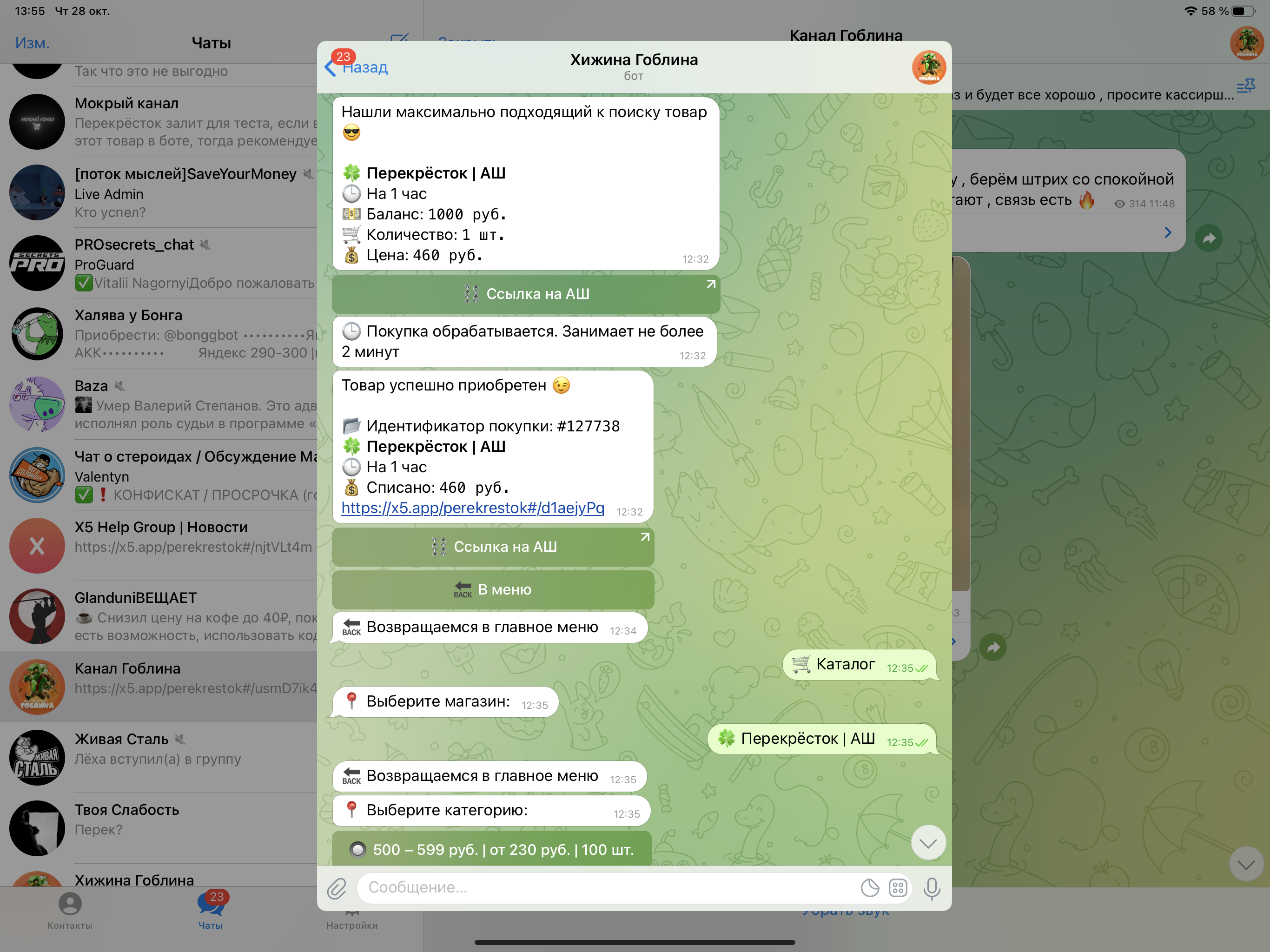Open the Живая Сталь chat
Image resolution: width=1270 pixels, height=952 pixels.
pyautogui.click(x=159, y=757)
